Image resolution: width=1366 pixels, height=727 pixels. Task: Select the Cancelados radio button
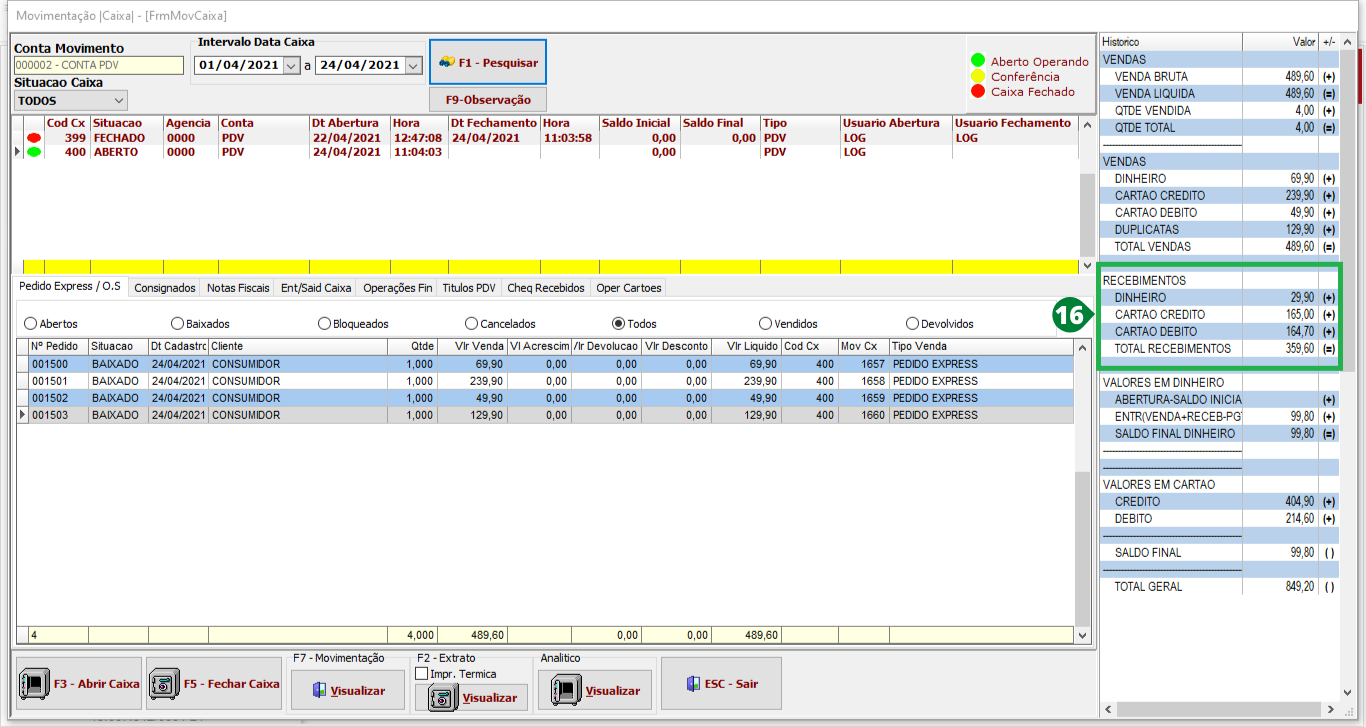pos(471,324)
